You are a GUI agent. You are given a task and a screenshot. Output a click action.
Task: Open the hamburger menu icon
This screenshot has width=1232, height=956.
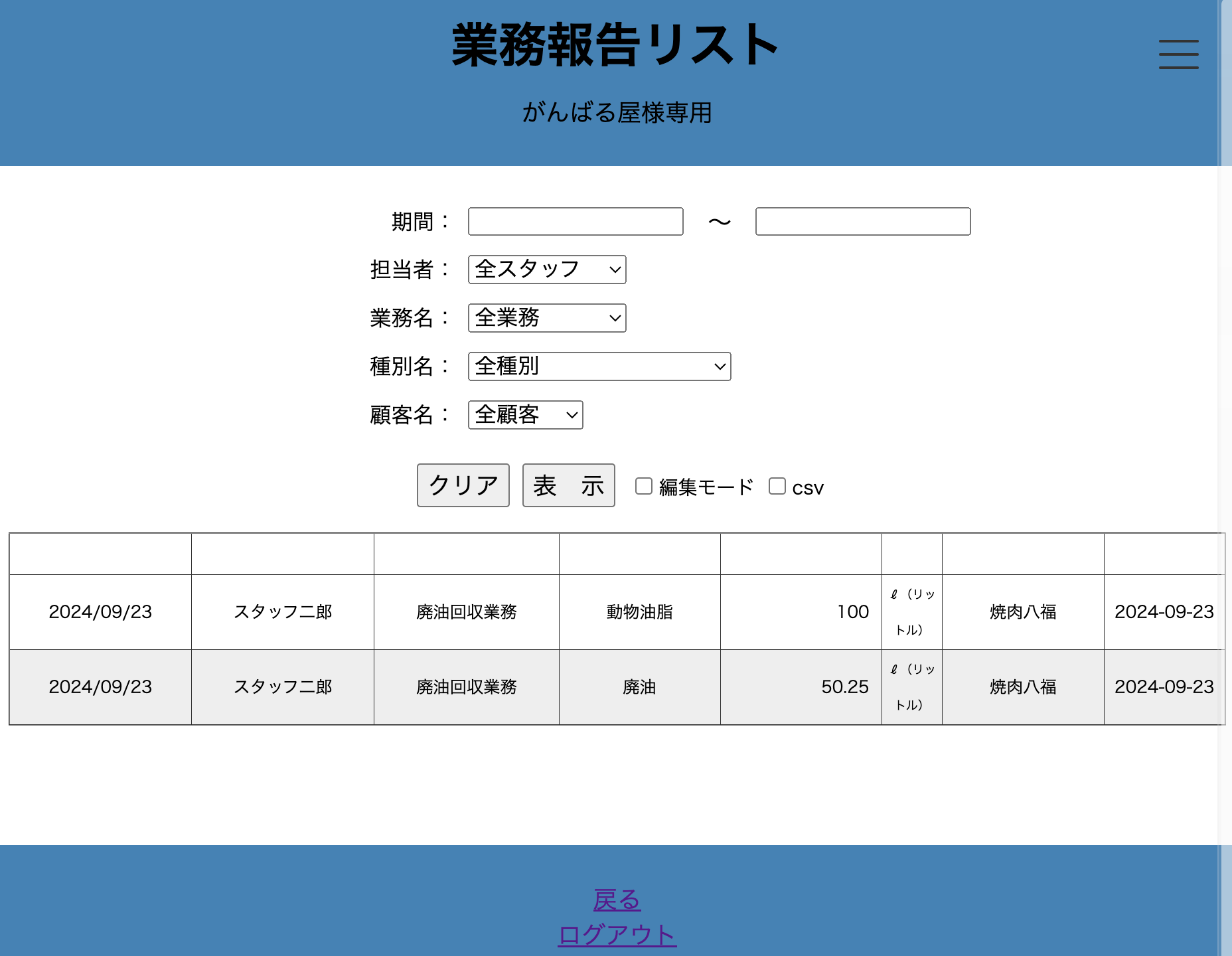tap(1178, 54)
